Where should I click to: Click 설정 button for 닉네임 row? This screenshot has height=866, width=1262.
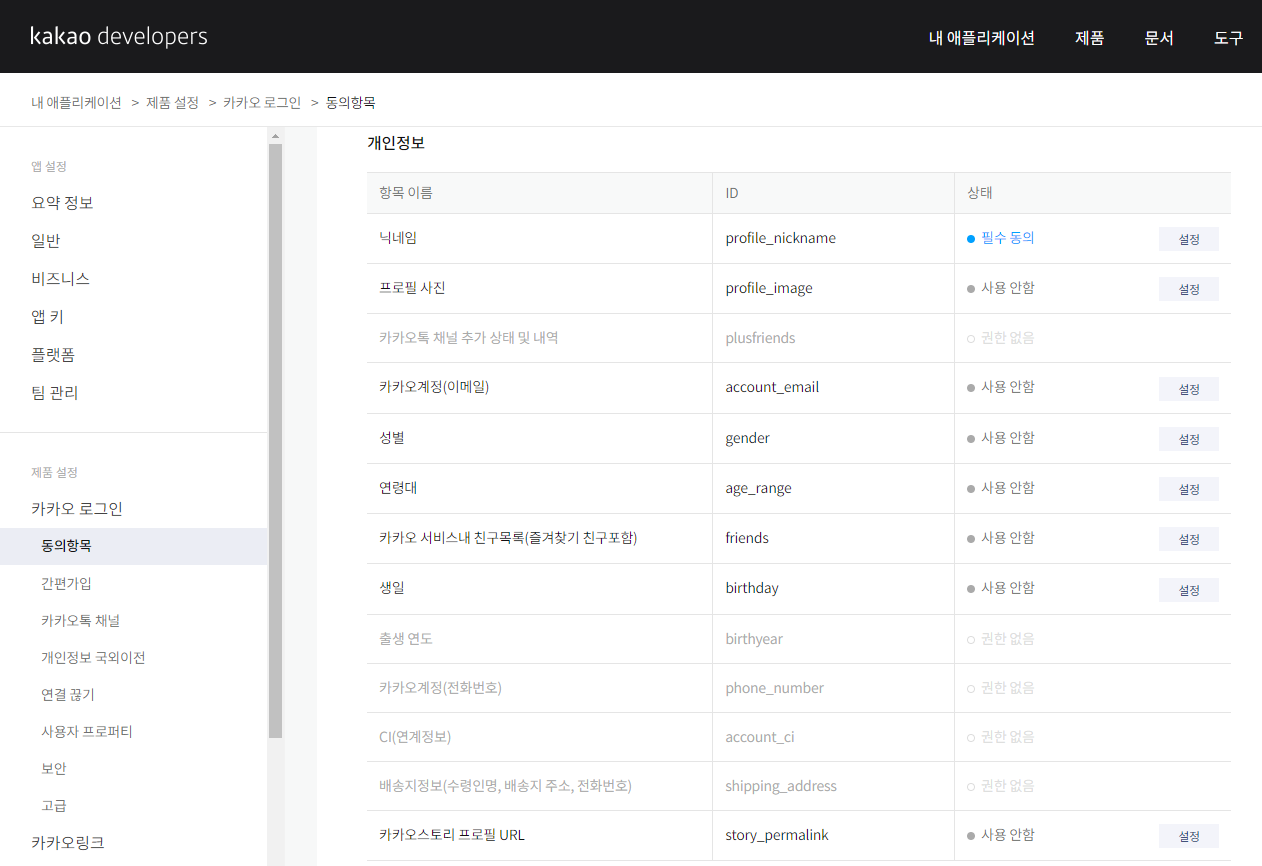pyautogui.click(x=1189, y=239)
